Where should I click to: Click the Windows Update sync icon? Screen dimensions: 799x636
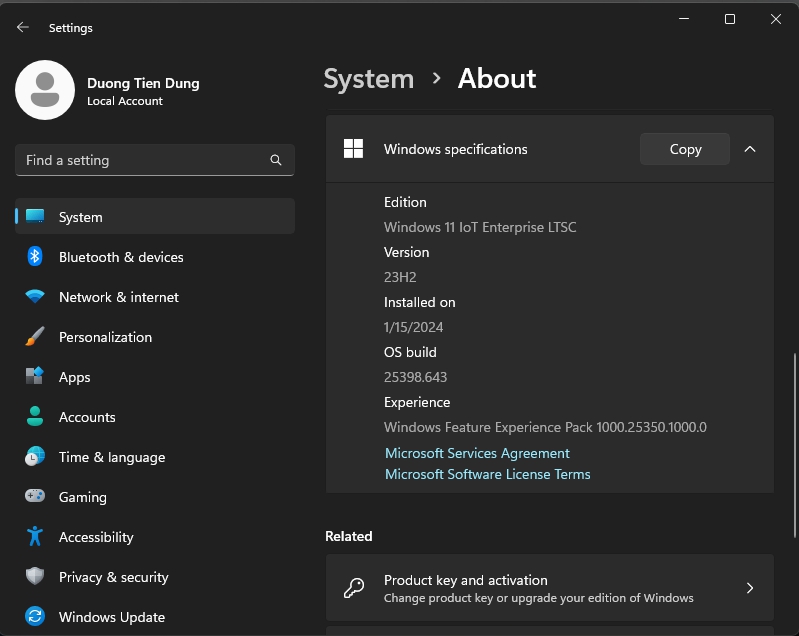35,617
